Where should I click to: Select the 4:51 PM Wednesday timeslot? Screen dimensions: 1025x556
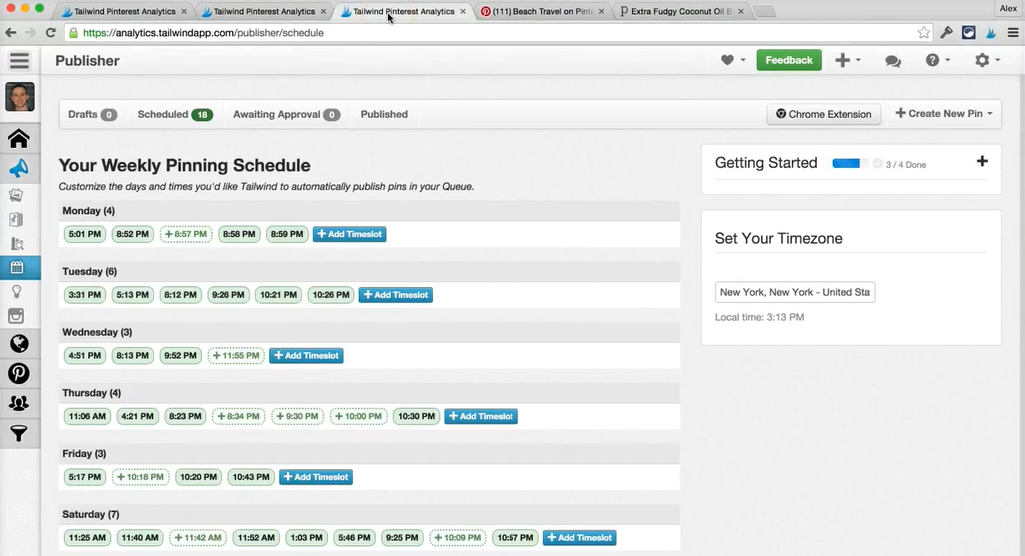[x=85, y=355]
